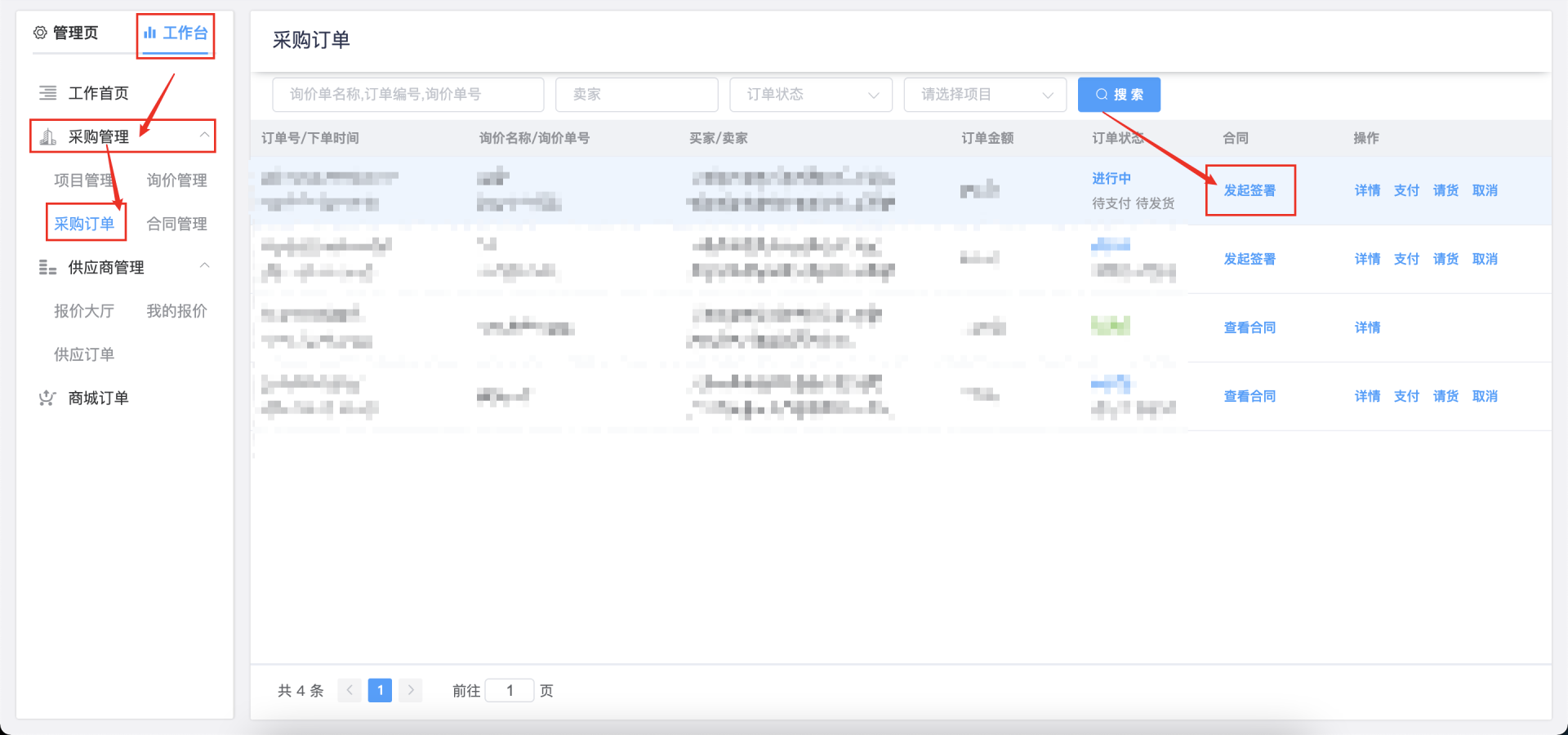1568x735 pixels.
Task: Click the 采购管理 building icon
Action: [48, 136]
